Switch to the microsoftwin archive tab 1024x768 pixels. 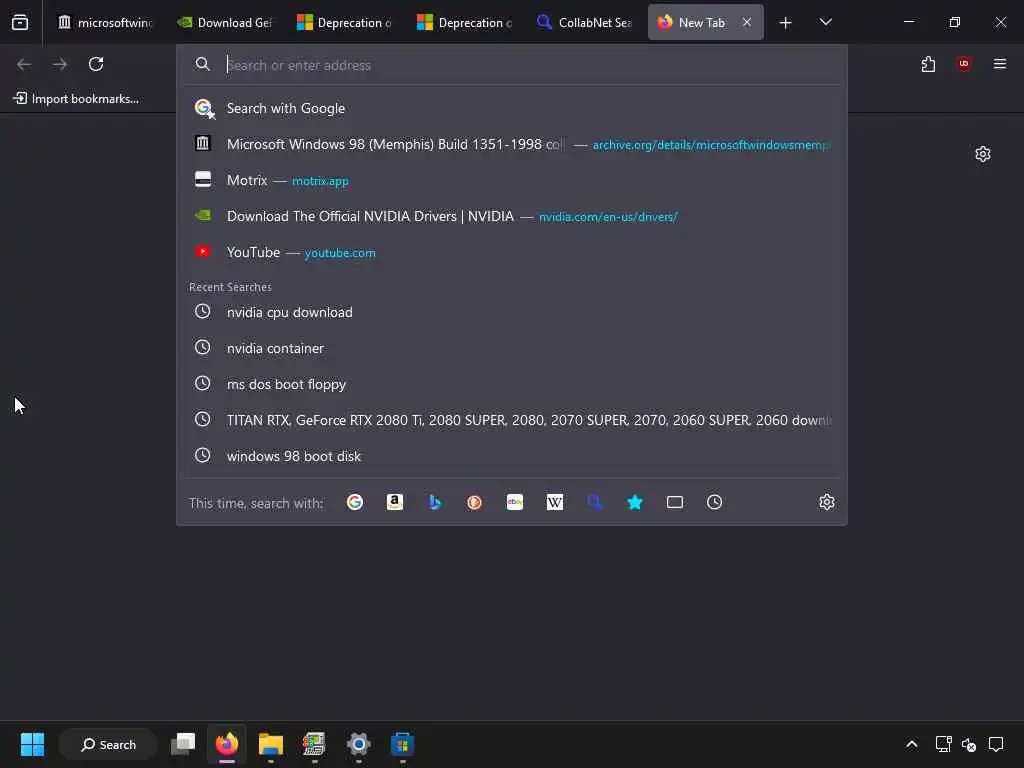(104, 22)
